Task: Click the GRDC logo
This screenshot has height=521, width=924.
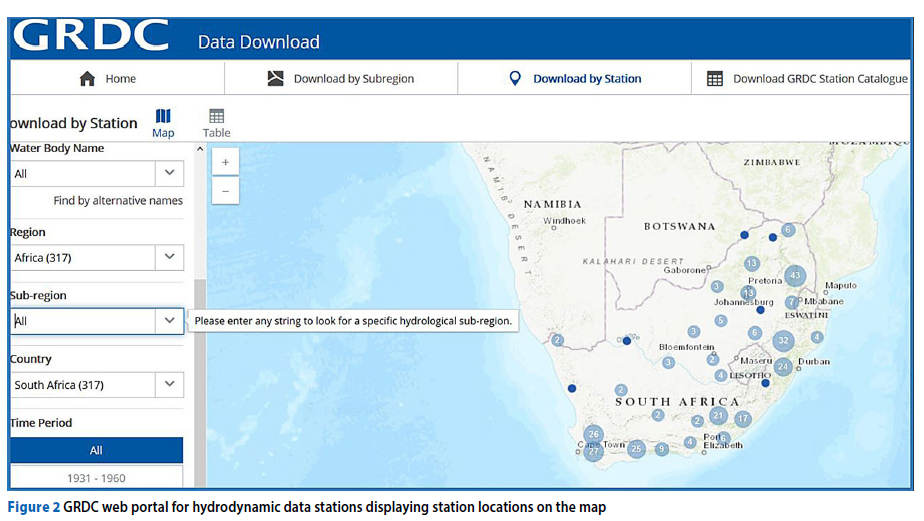Action: [91, 37]
